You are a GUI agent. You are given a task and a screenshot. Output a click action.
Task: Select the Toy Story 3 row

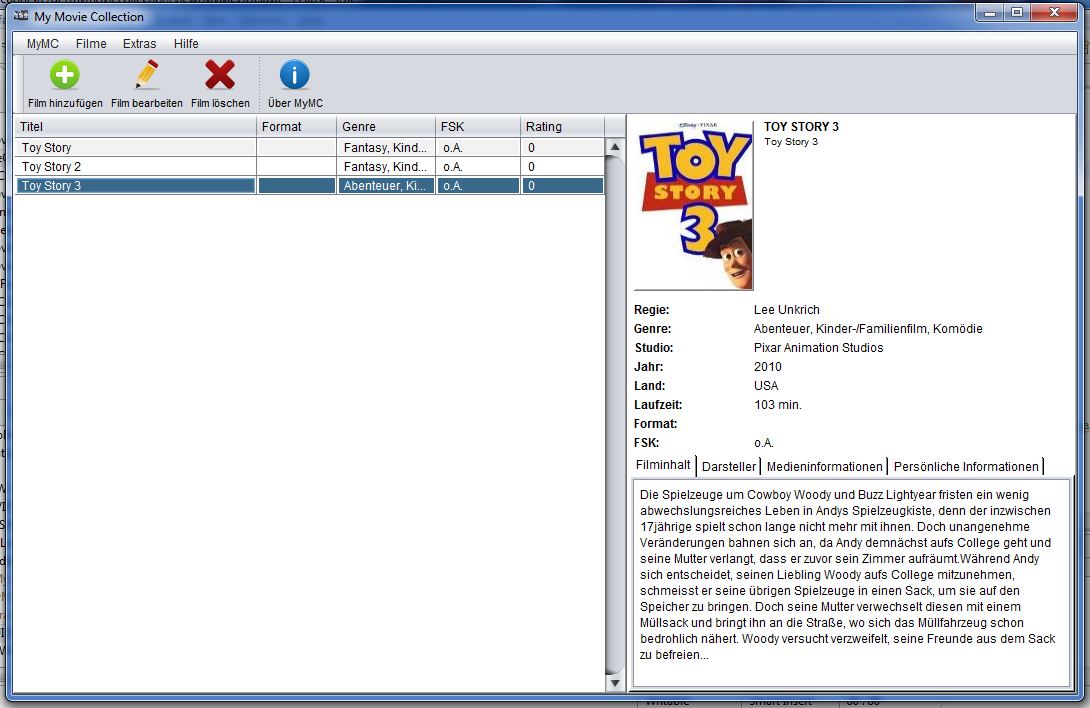(x=309, y=186)
